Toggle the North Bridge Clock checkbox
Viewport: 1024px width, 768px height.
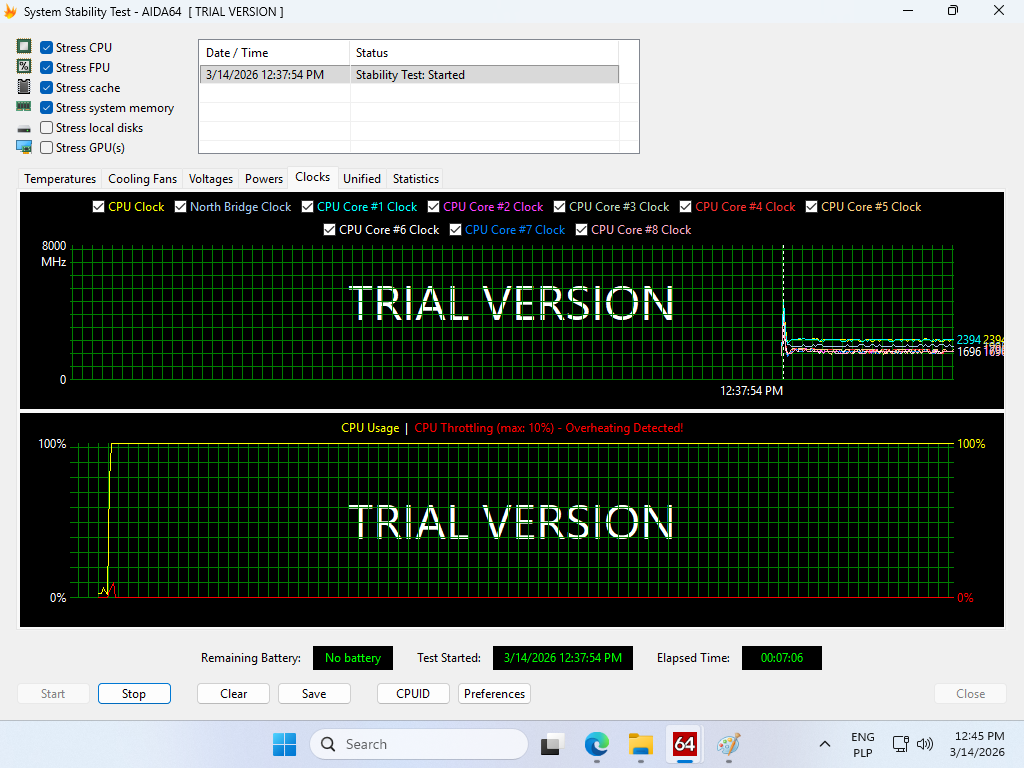pyautogui.click(x=180, y=206)
